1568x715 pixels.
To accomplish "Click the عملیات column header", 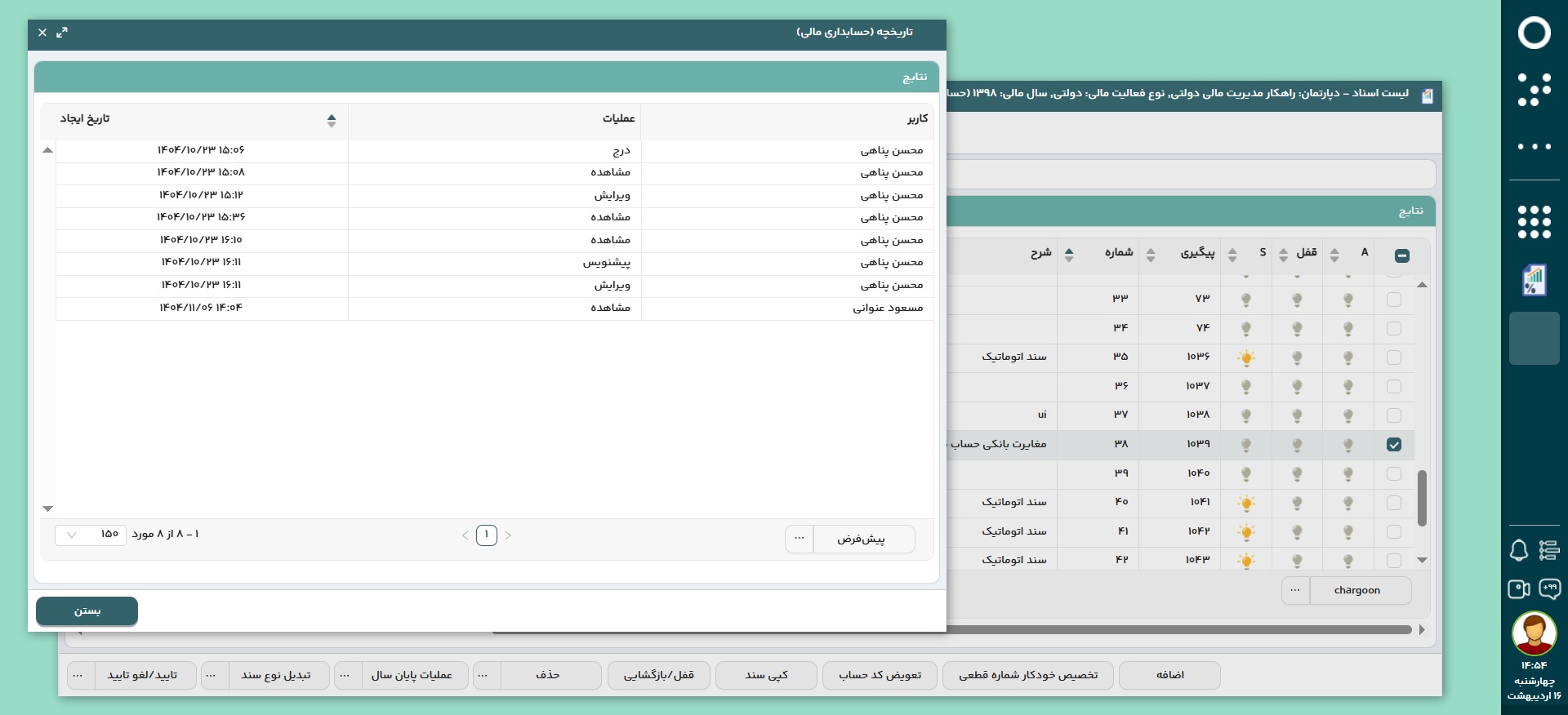I will pyautogui.click(x=618, y=119).
